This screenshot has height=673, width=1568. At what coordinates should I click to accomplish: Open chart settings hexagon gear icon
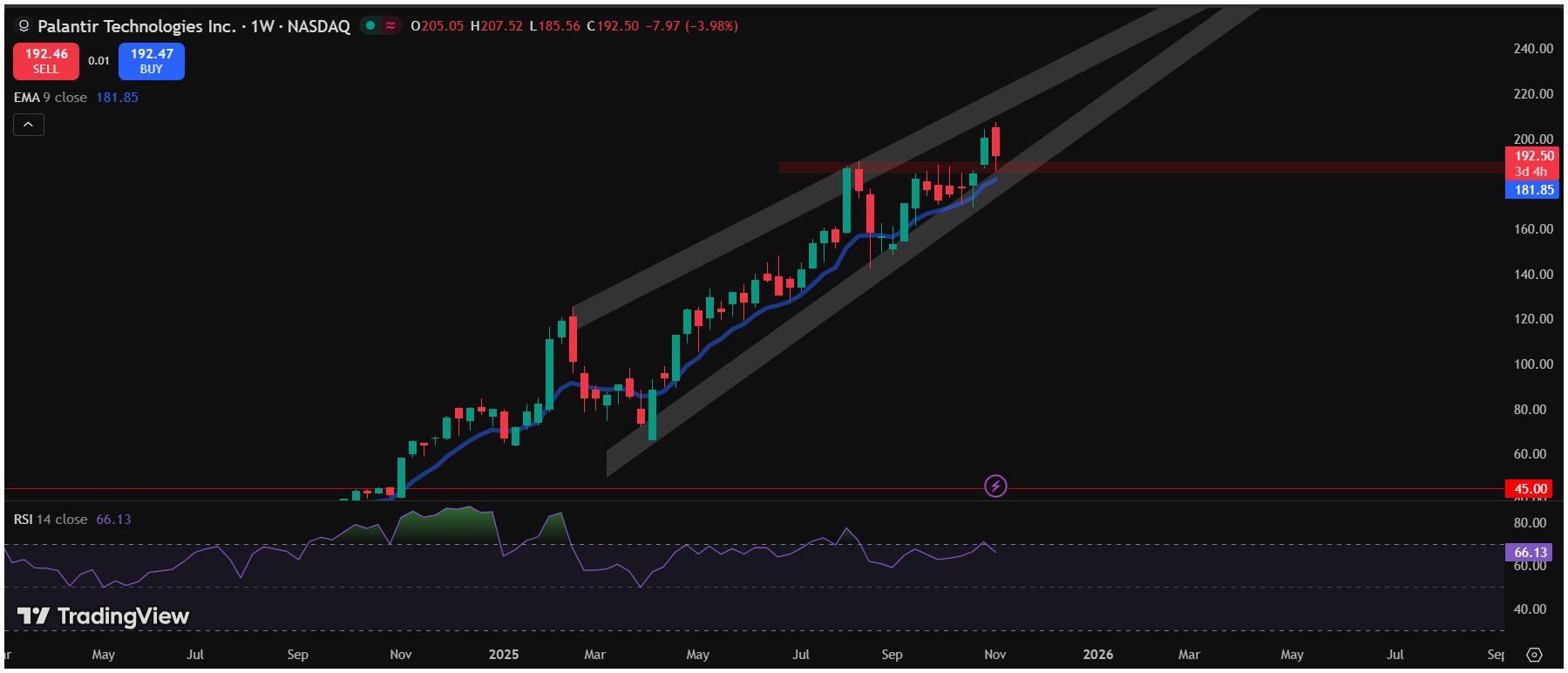click(1535, 655)
